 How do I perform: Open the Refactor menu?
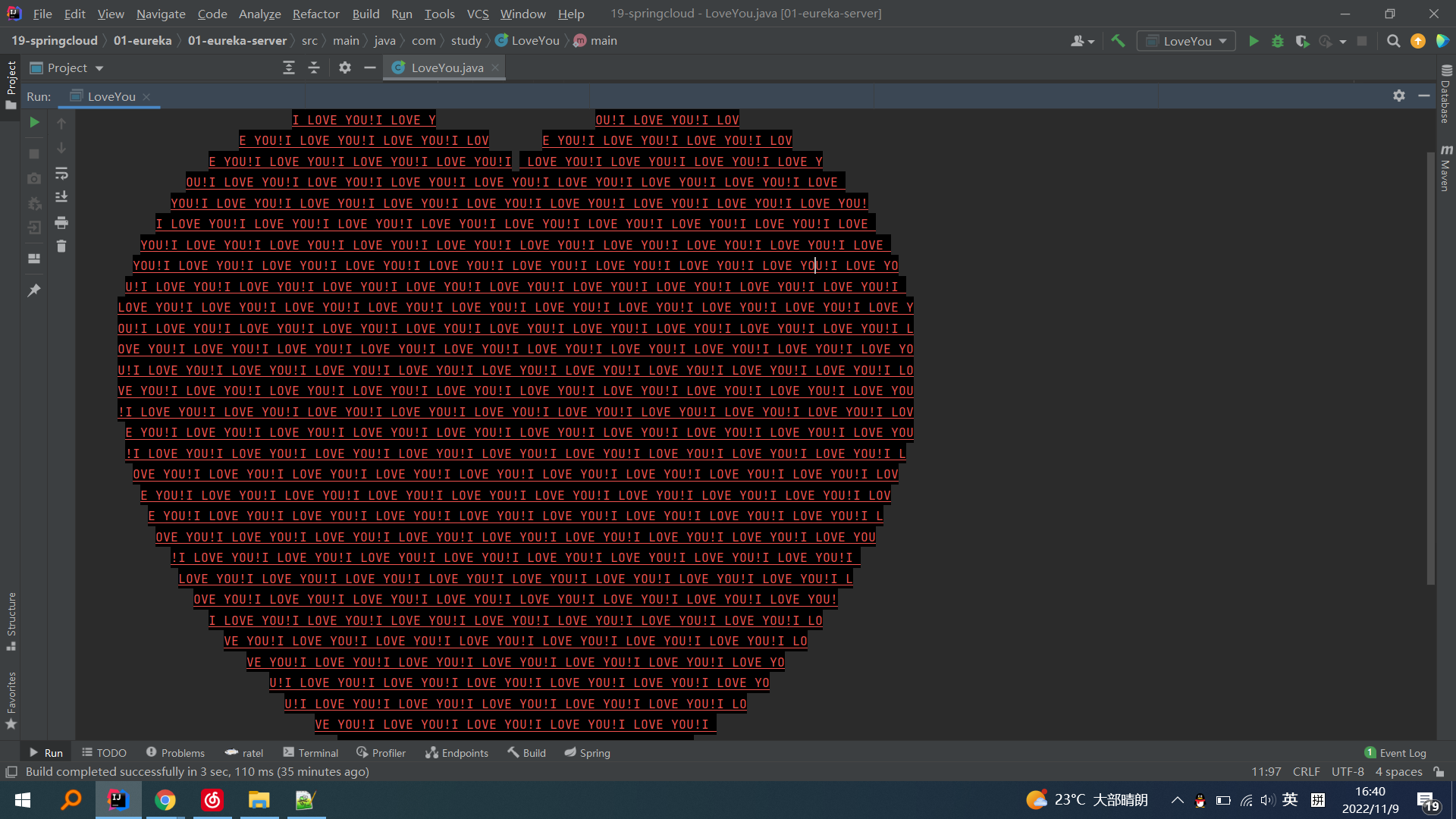[x=315, y=14]
